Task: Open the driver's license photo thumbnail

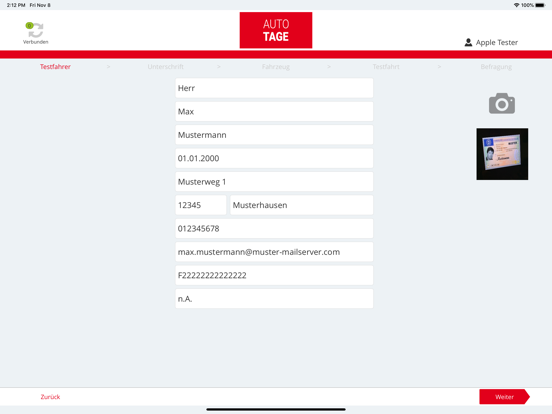Action: point(502,154)
